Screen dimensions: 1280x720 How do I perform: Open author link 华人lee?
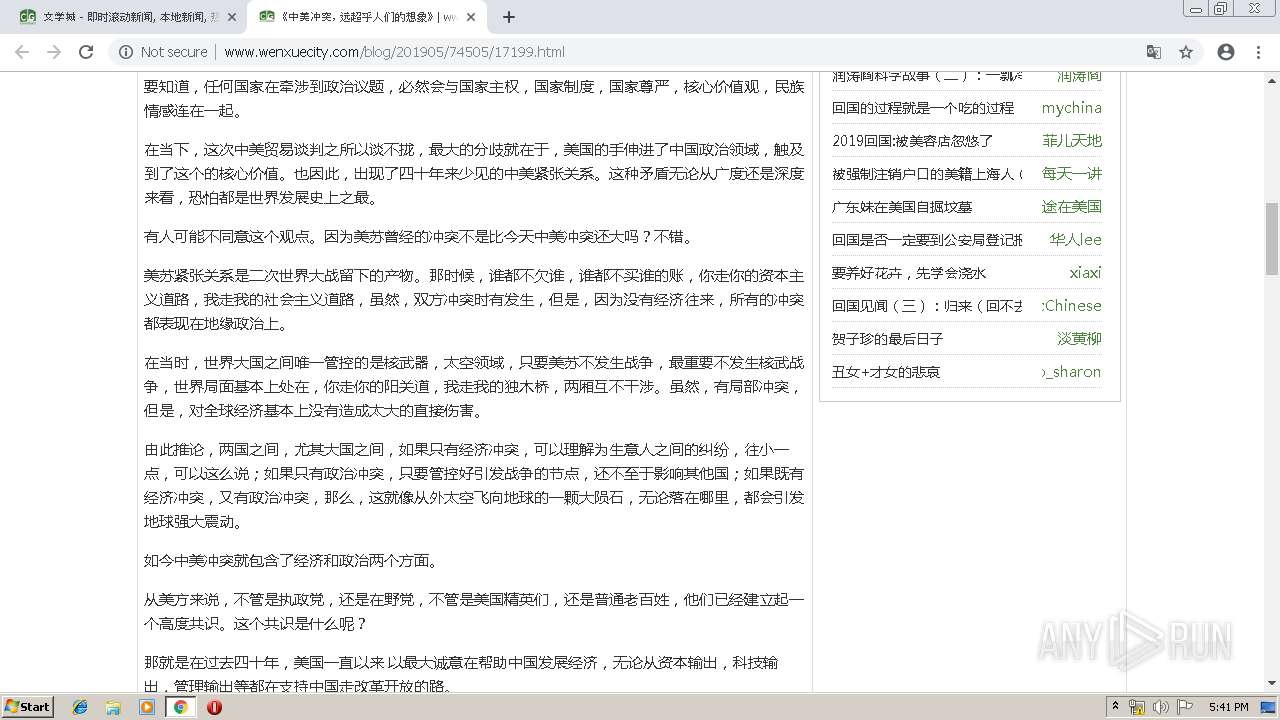click(x=1075, y=240)
